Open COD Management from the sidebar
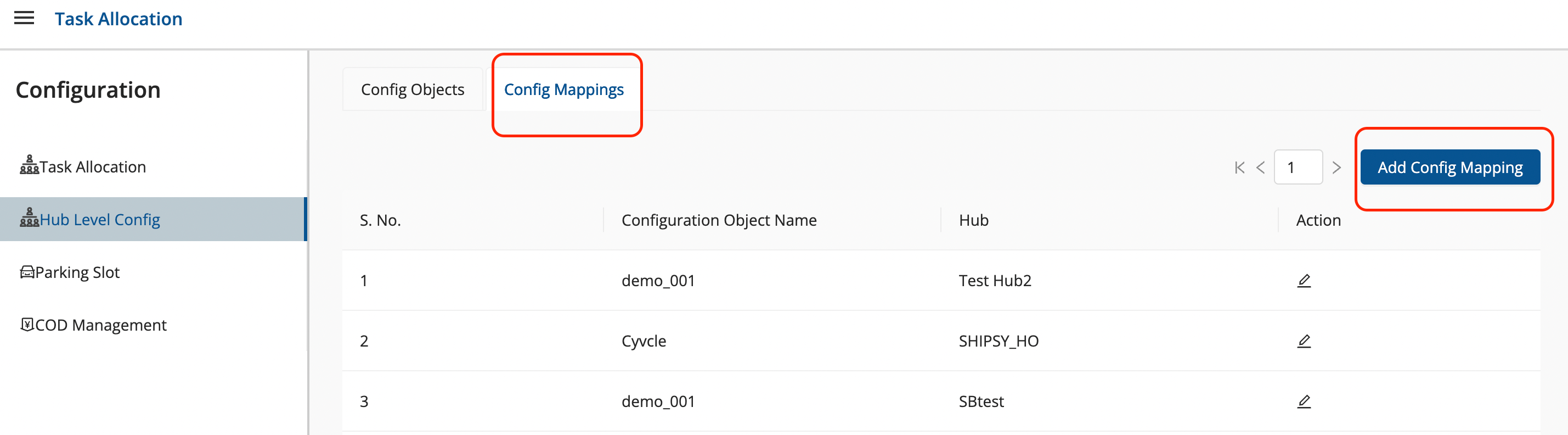 tap(100, 325)
